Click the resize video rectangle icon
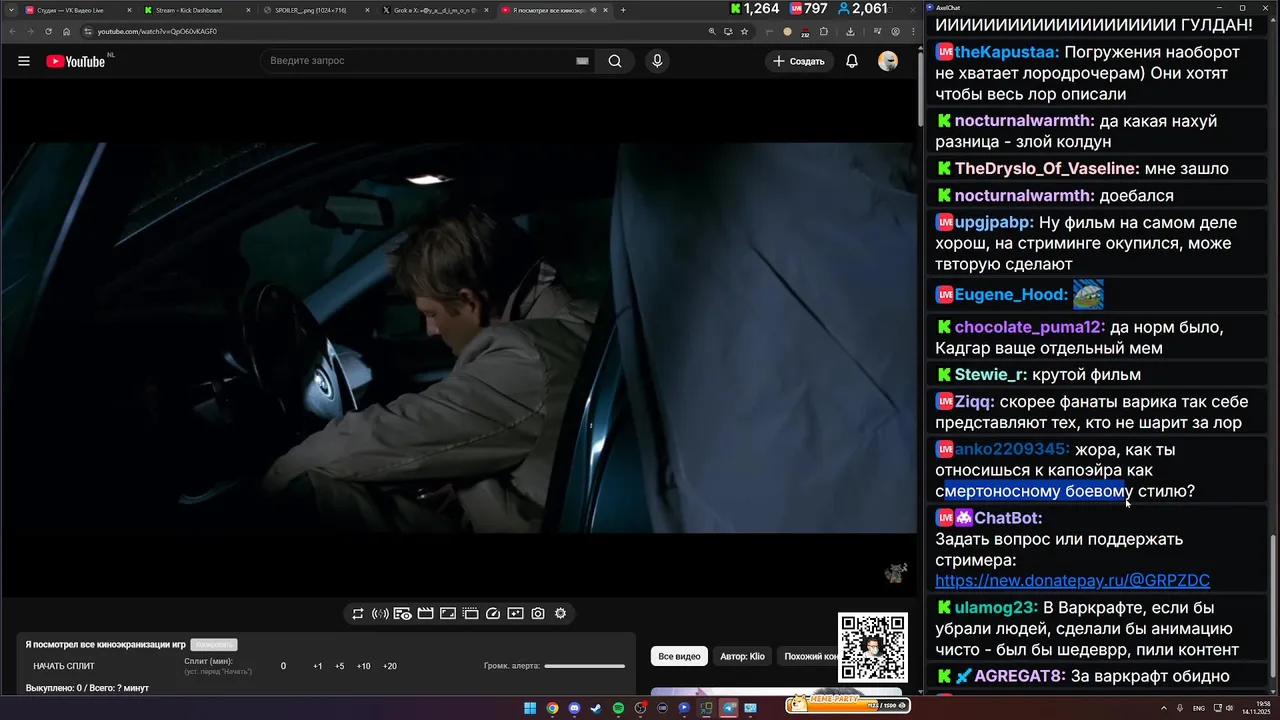This screenshot has height=720, width=1280. coord(448,614)
